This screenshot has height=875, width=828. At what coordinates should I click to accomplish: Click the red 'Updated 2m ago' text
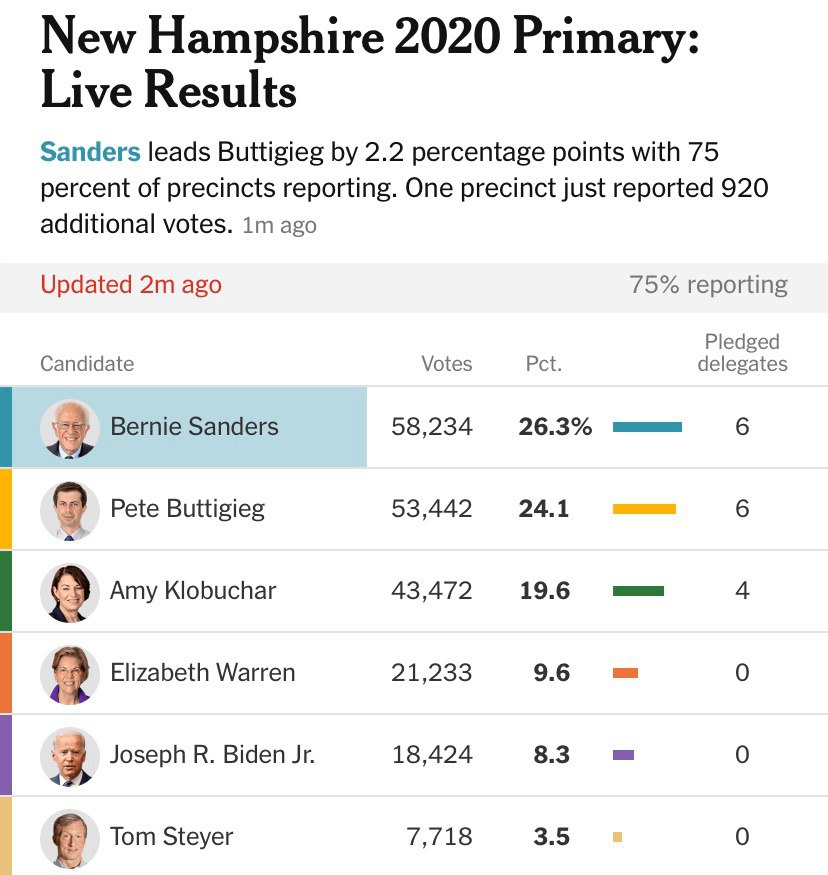click(x=131, y=285)
